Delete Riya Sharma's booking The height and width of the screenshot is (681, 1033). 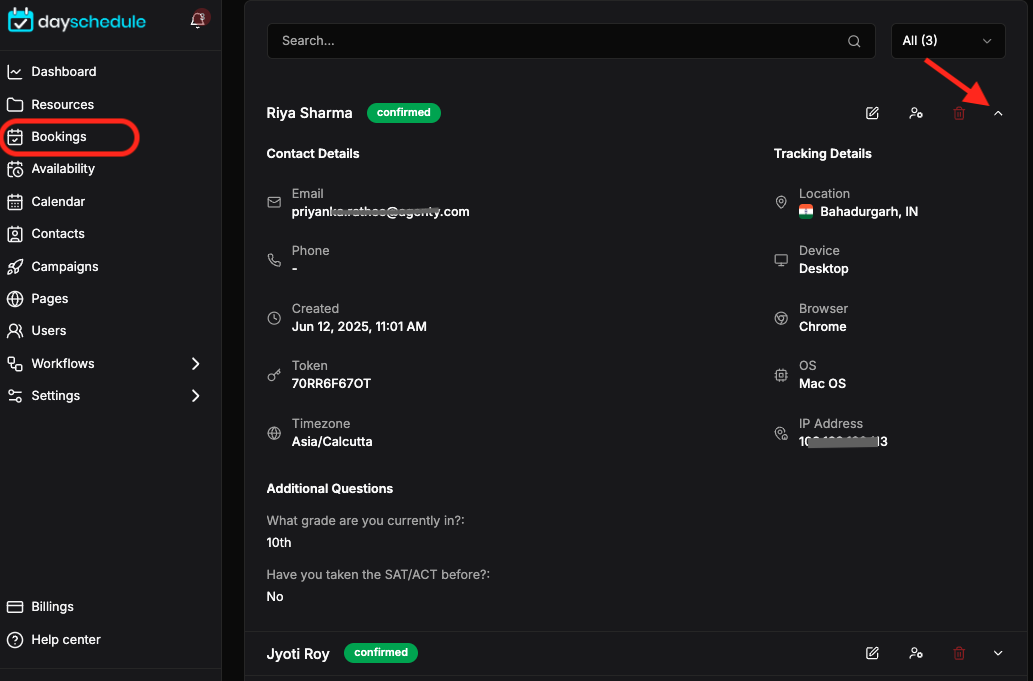(x=959, y=113)
